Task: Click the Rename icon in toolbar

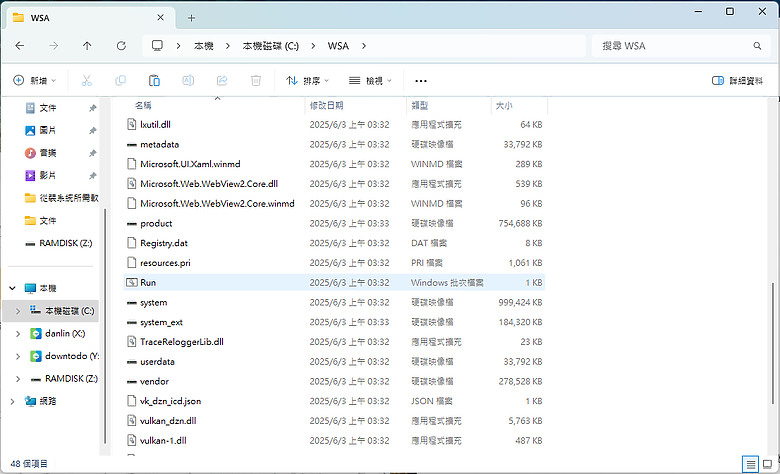Action: pos(188,81)
